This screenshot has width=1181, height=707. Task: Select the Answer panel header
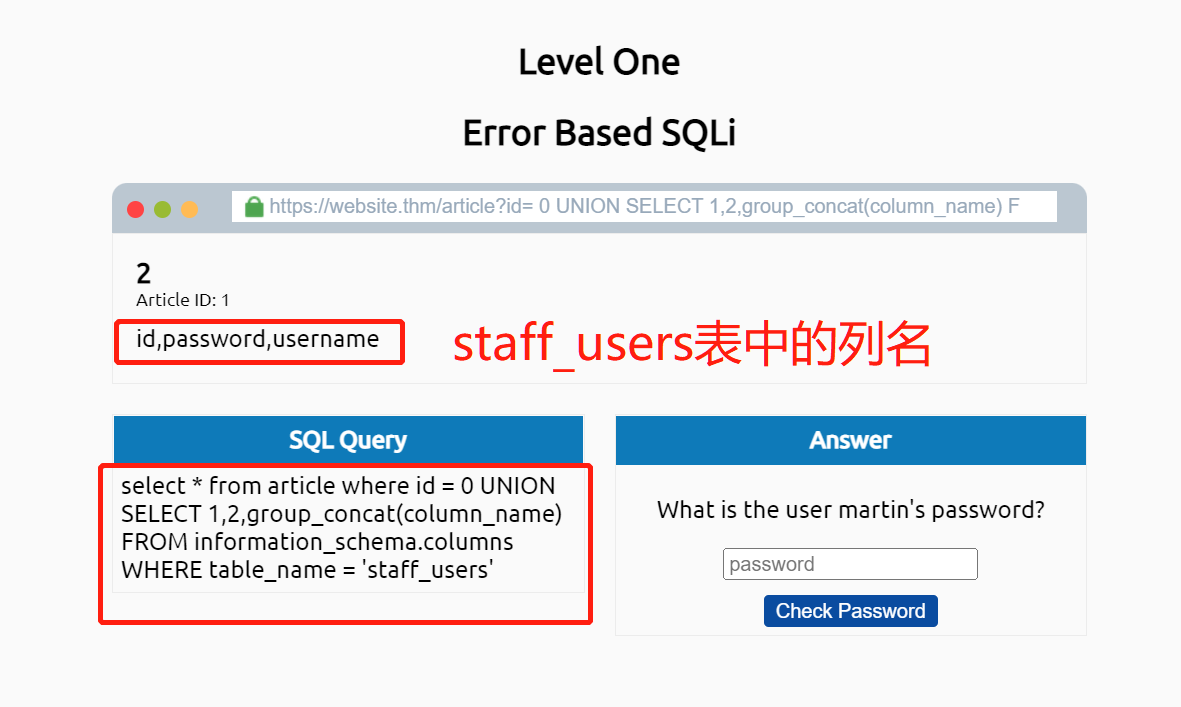pos(850,440)
